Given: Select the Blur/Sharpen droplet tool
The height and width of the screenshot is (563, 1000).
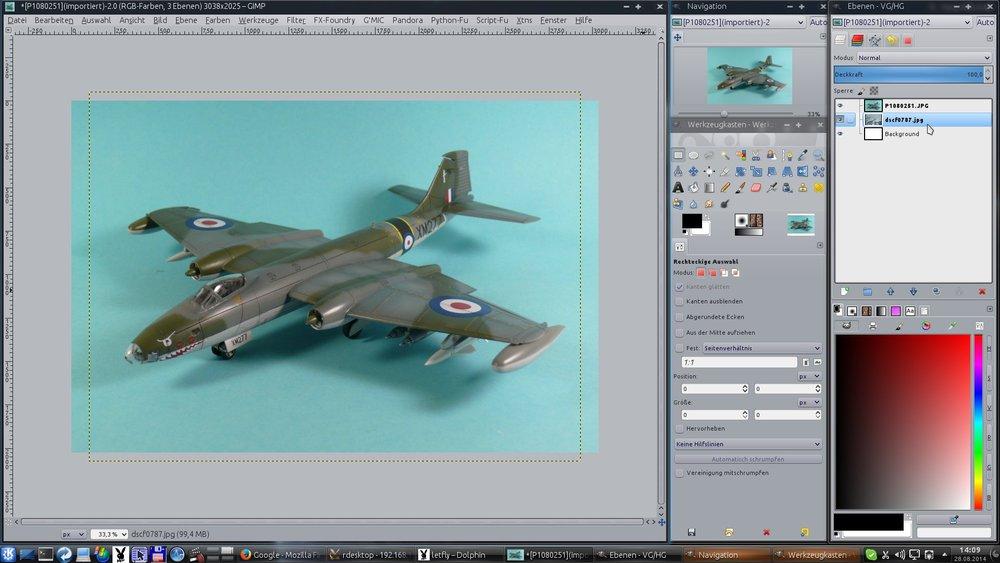Looking at the screenshot, I should [x=694, y=204].
